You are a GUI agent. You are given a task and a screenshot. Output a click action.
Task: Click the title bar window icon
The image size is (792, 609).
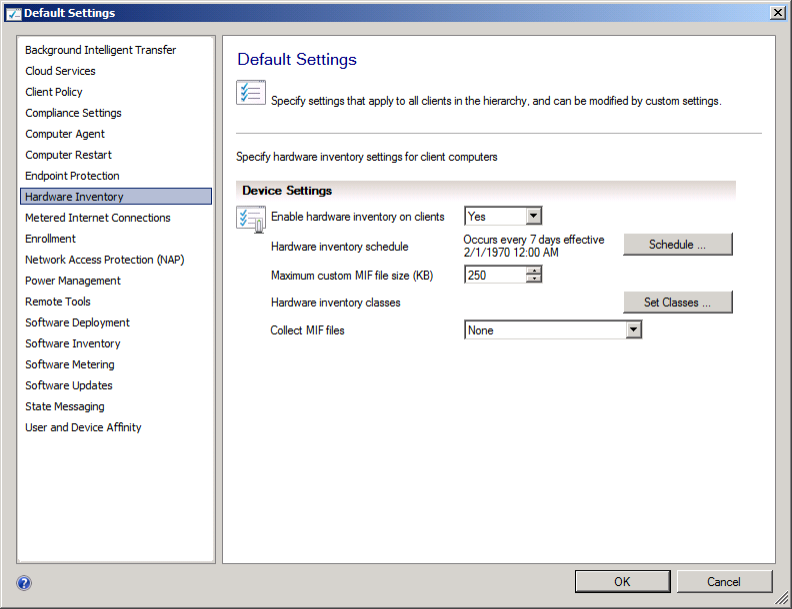point(12,13)
